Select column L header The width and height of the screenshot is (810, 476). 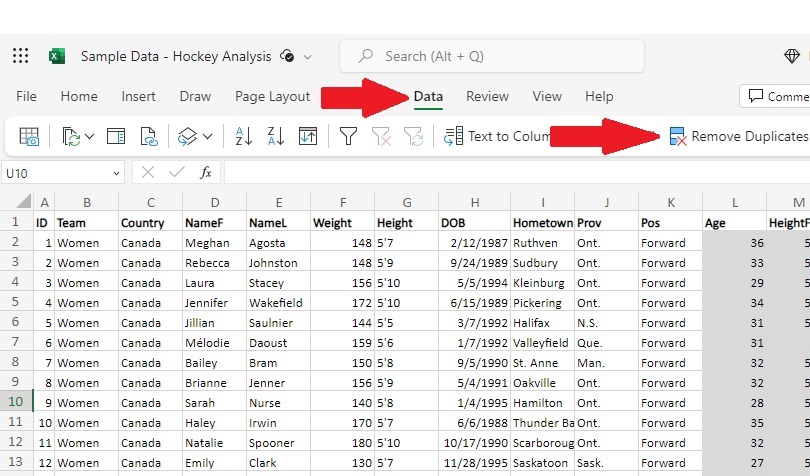pos(735,202)
